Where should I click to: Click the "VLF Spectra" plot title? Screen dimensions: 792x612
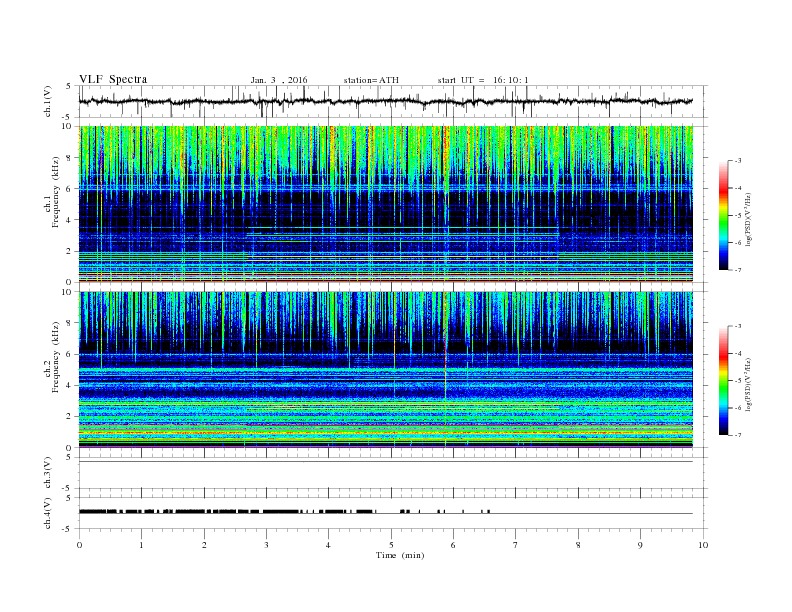113,79
